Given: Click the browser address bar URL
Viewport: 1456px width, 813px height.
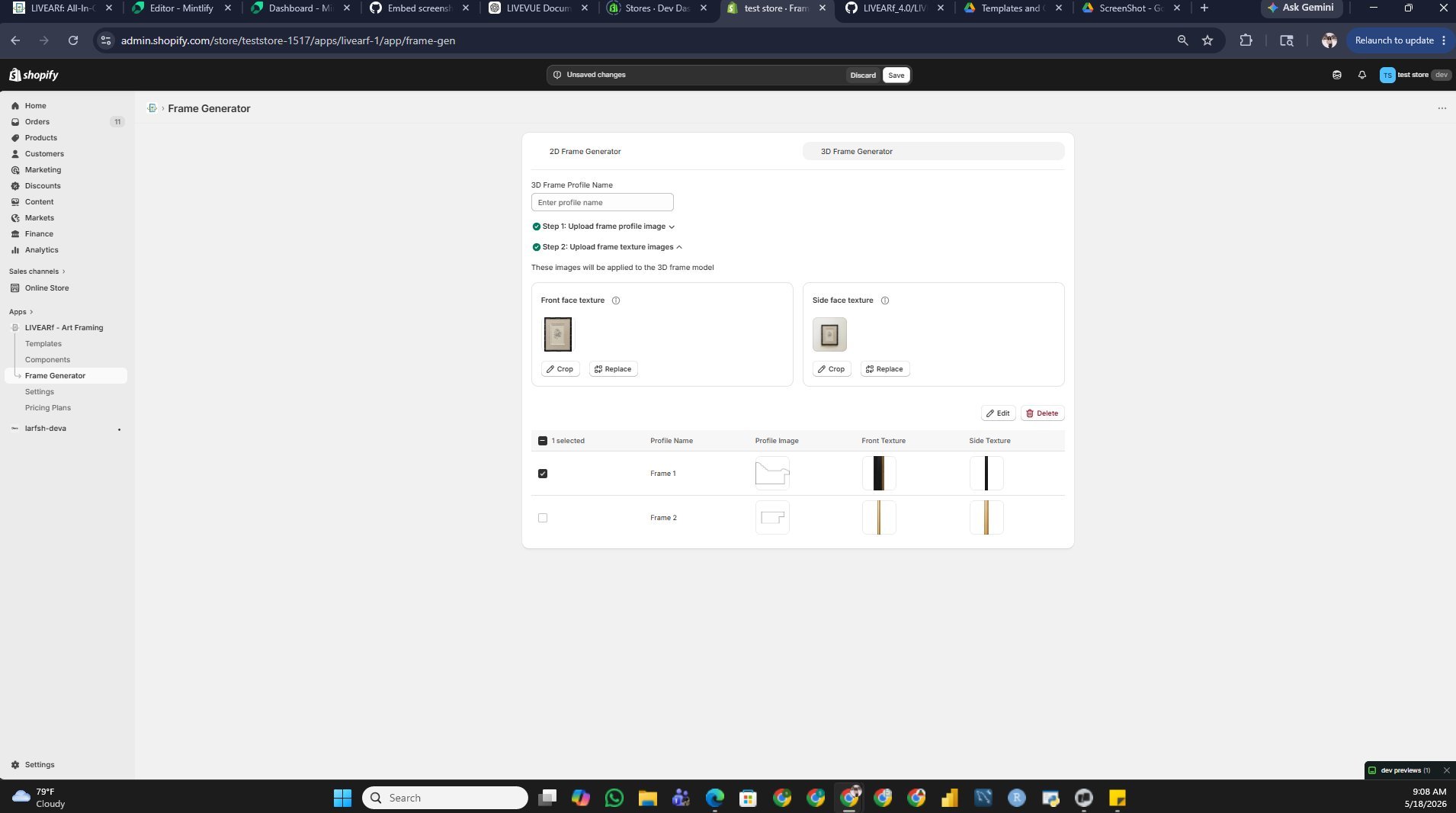Looking at the screenshot, I should click(288, 40).
